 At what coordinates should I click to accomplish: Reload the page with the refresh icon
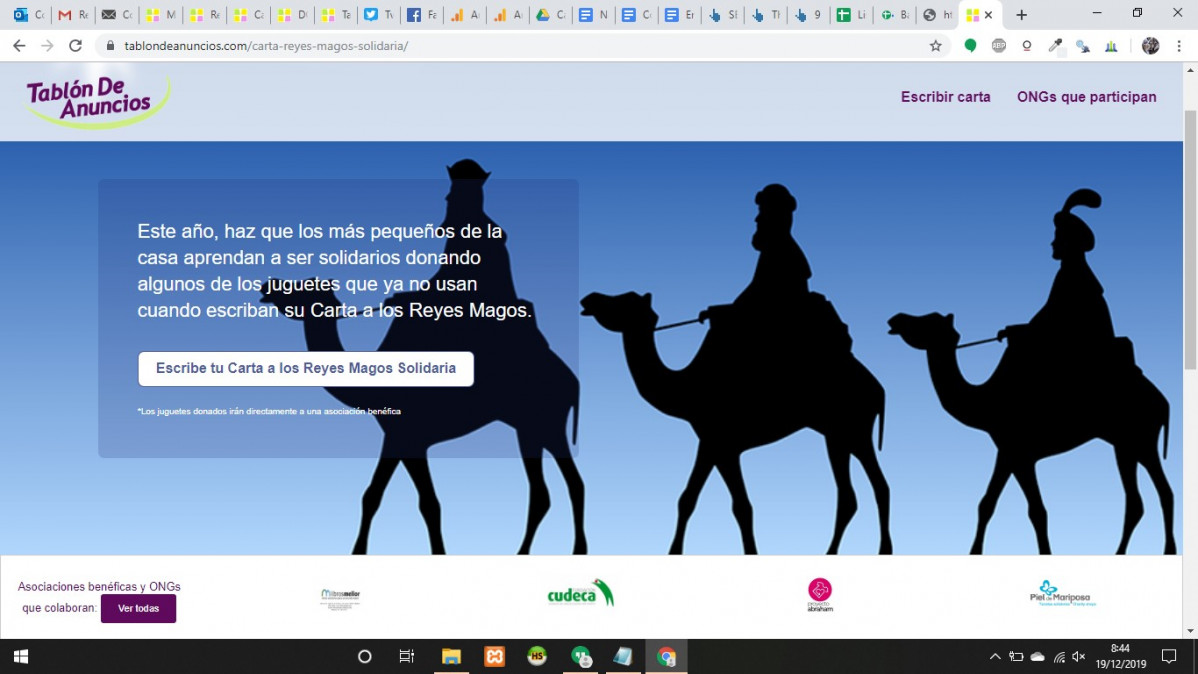(75, 46)
